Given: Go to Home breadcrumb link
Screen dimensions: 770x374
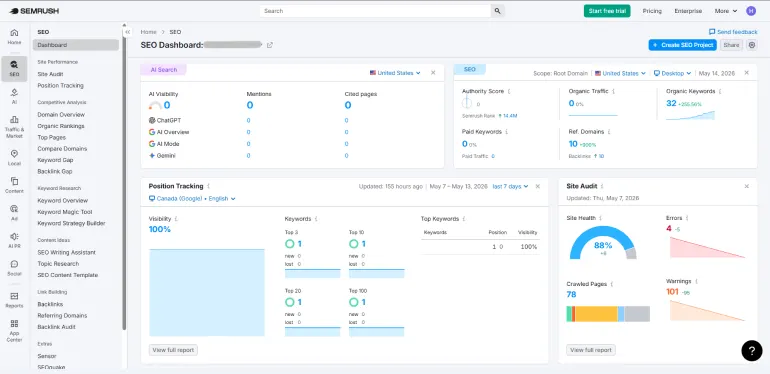Looking at the screenshot, I should point(148,32).
